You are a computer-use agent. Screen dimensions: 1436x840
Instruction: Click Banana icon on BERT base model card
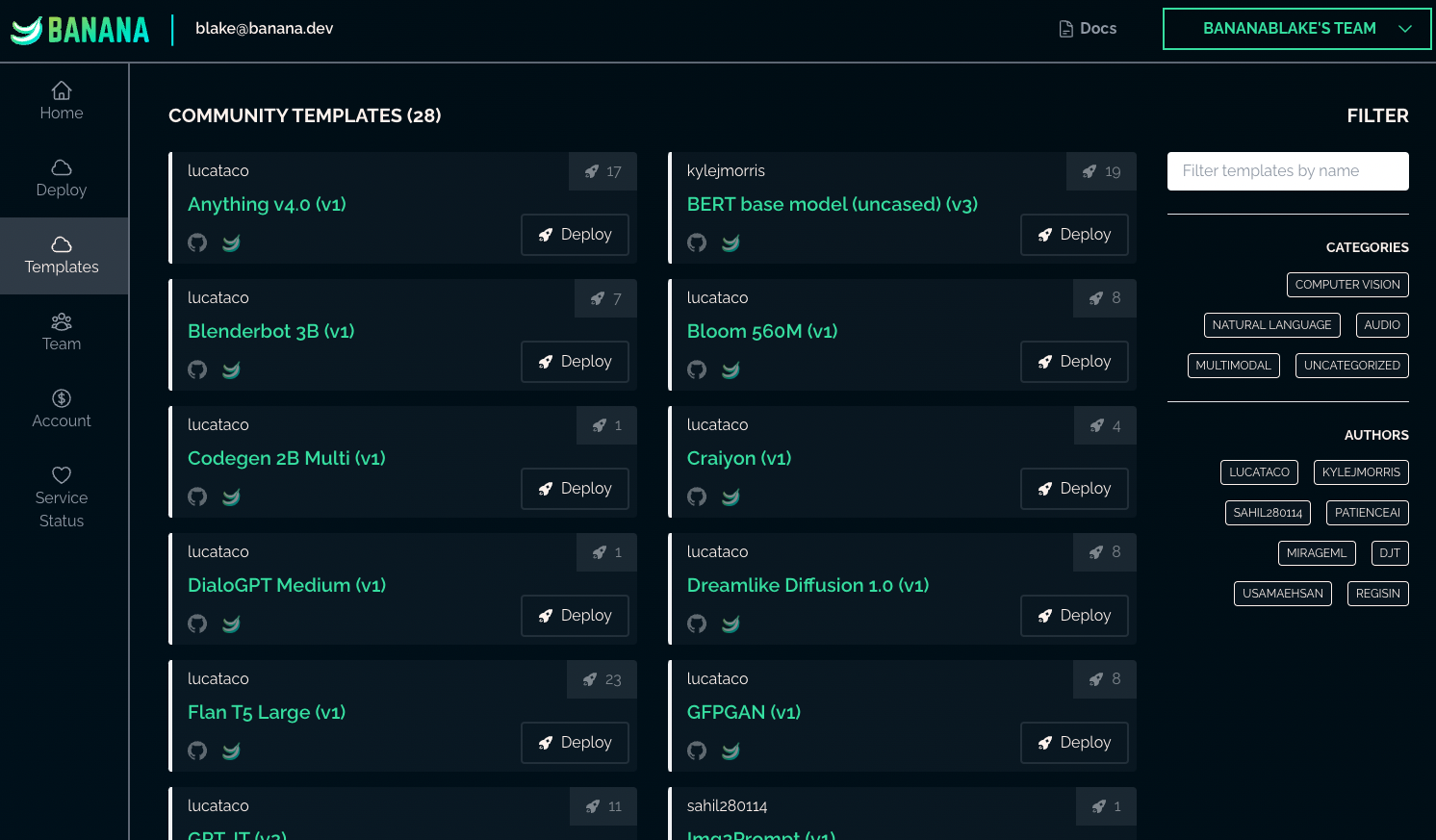click(x=731, y=242)
